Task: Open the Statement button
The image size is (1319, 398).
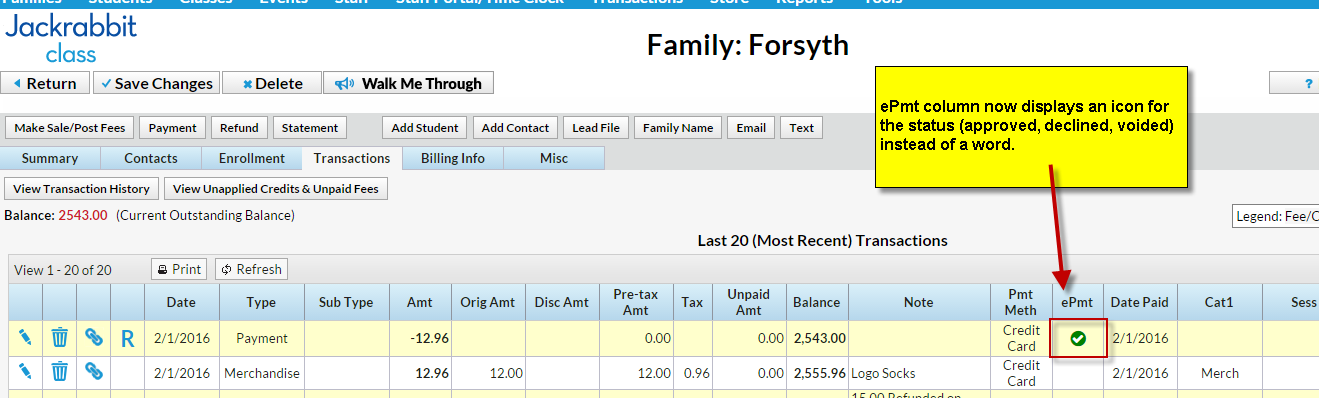Action: tap(310, 128)
